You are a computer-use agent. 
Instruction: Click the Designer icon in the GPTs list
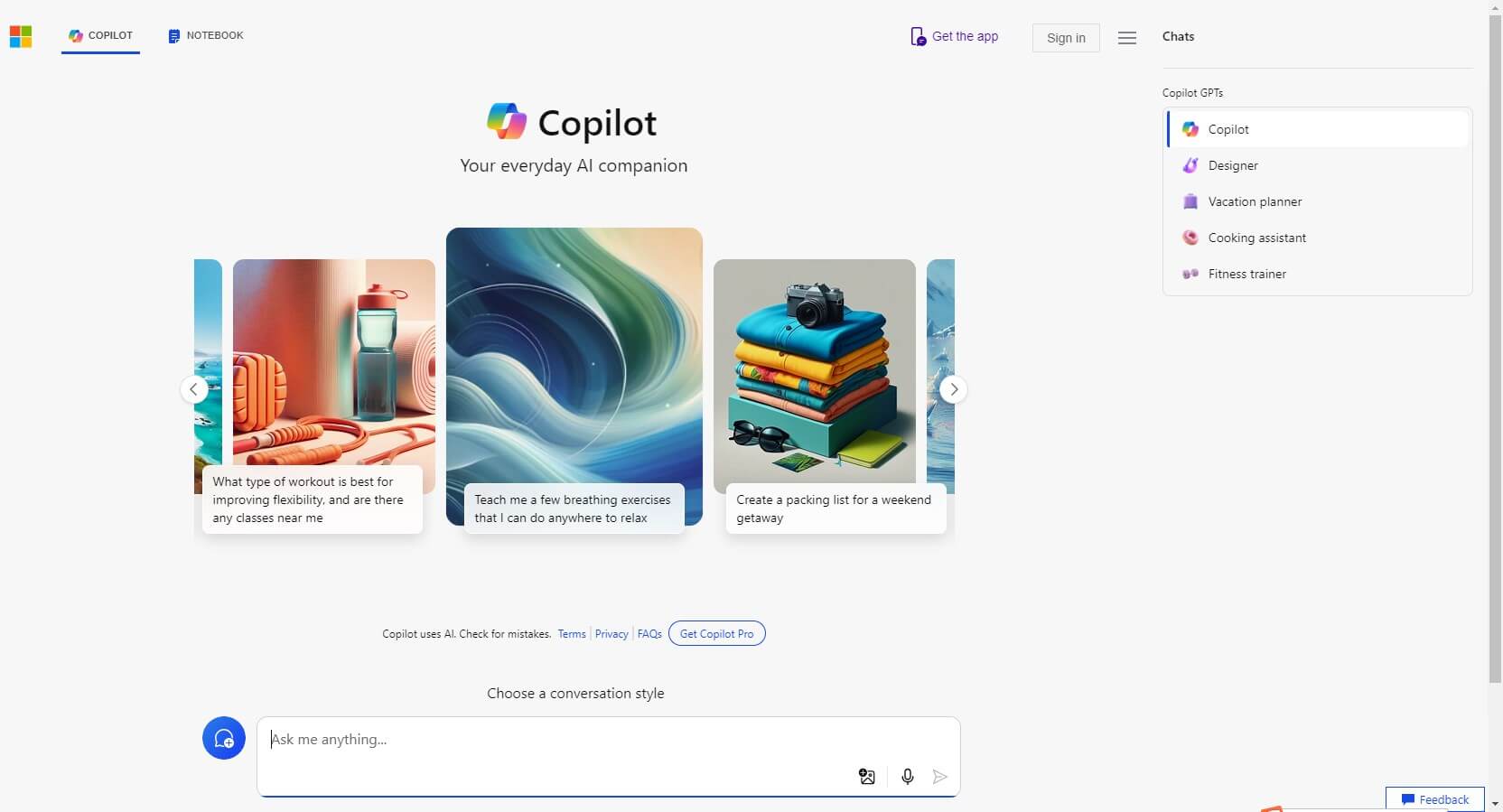tap(1190, 165)
